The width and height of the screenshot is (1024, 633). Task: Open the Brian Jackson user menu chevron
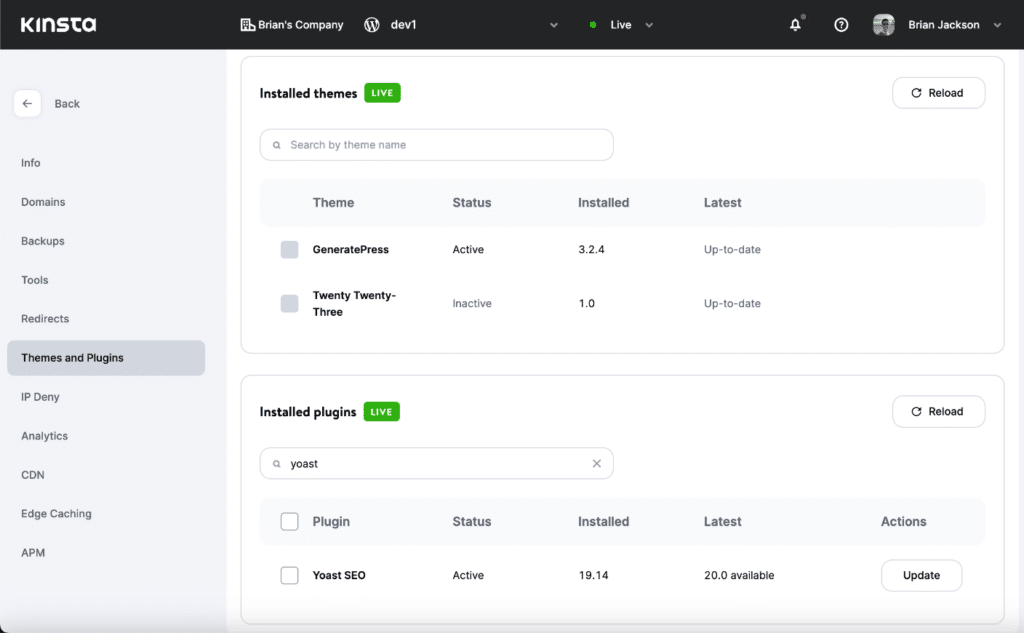click(x=997, y=25)
